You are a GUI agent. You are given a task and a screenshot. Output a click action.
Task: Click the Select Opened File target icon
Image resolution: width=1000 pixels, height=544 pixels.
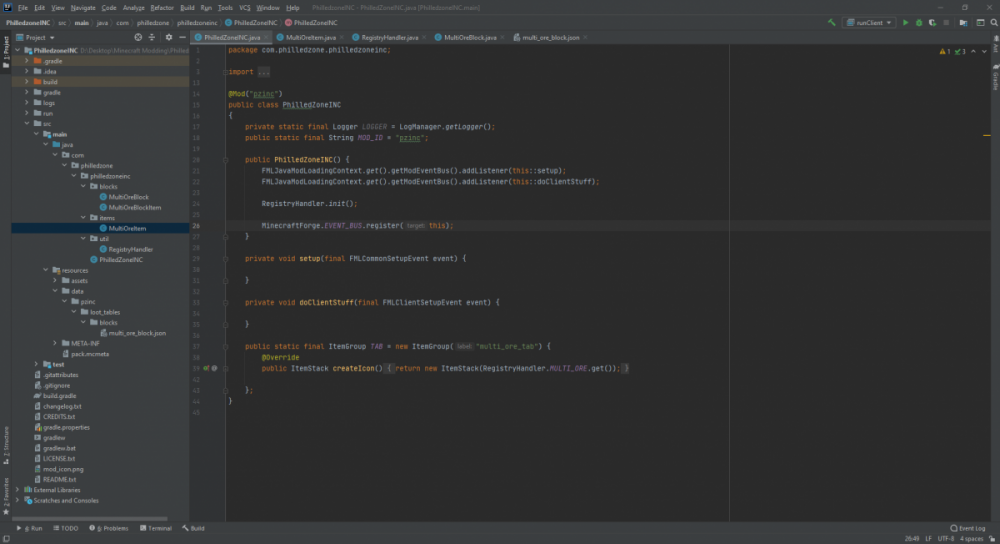tap(138, 38)
